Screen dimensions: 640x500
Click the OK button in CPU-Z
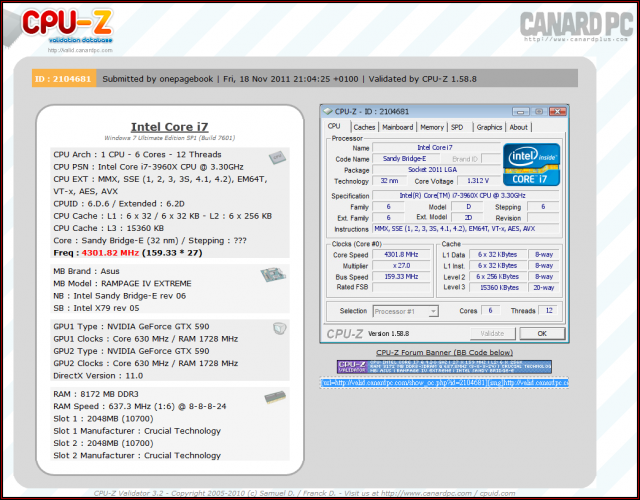[542, 333]
